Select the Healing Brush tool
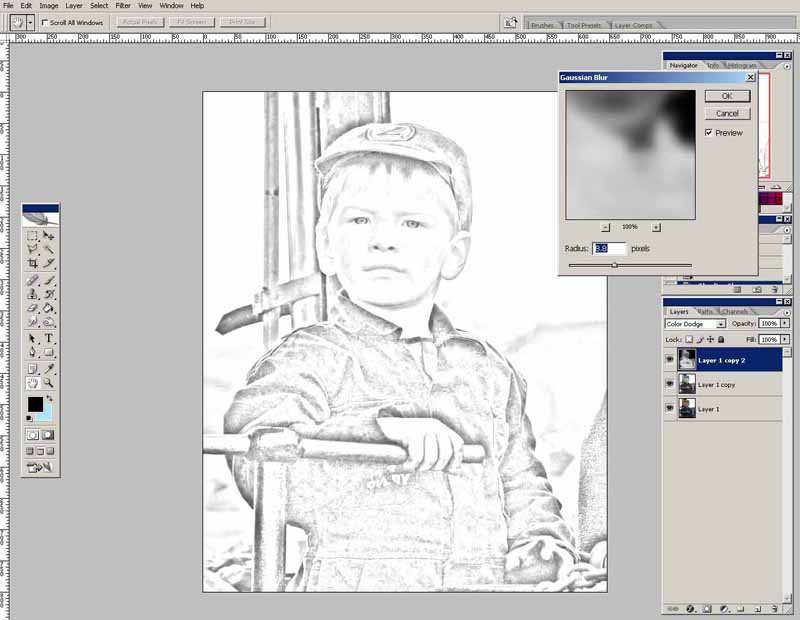 (33, 280)
